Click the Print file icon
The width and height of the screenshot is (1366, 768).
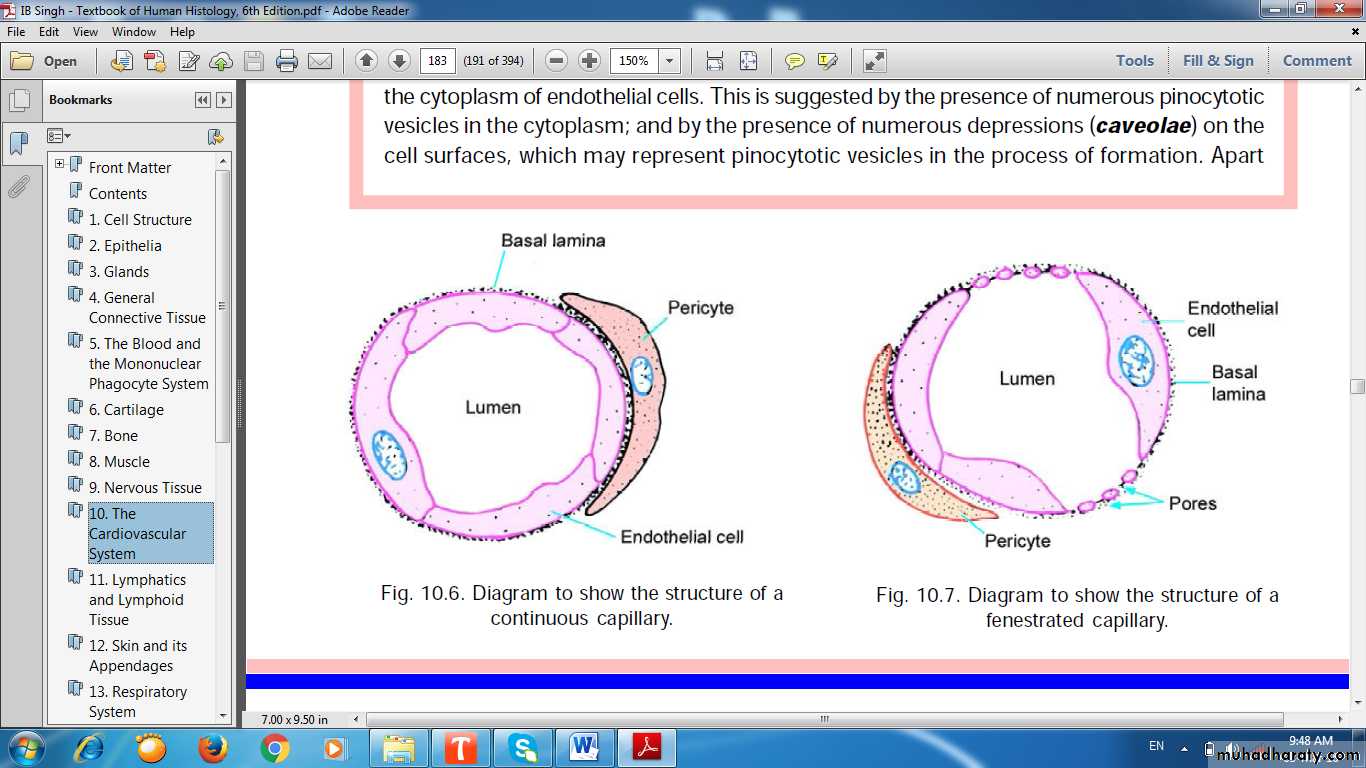[x=287, y=61]
